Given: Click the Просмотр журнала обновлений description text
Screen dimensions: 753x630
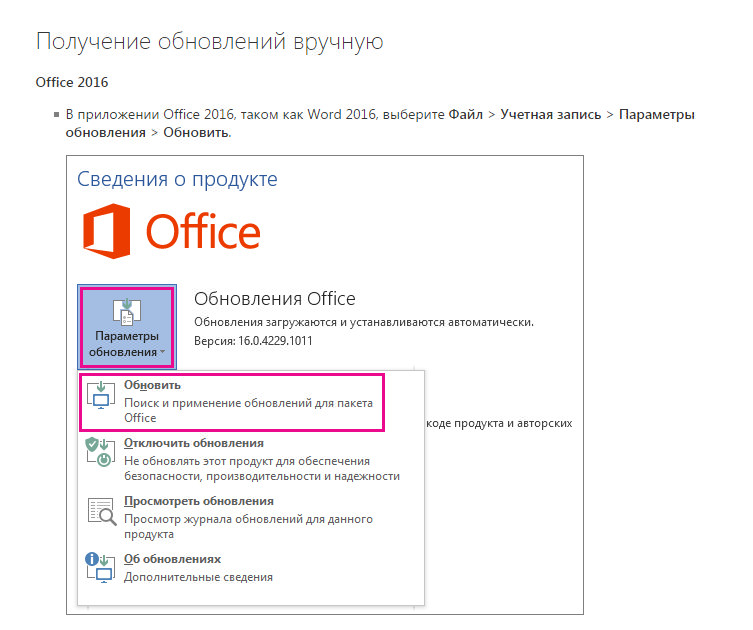Looking at the screenshot, I should [248, 526].
